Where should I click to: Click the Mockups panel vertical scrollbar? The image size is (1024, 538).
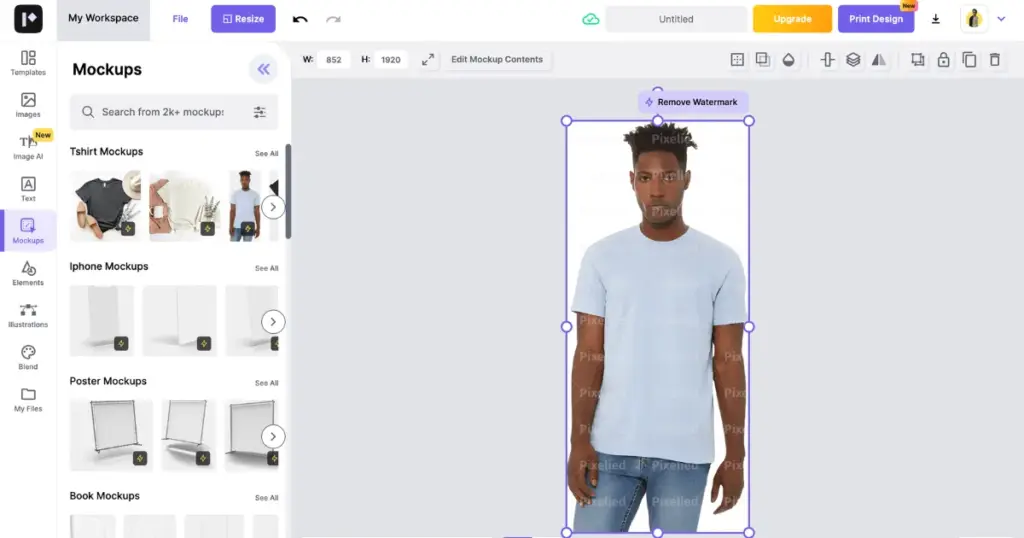[288, 191]
